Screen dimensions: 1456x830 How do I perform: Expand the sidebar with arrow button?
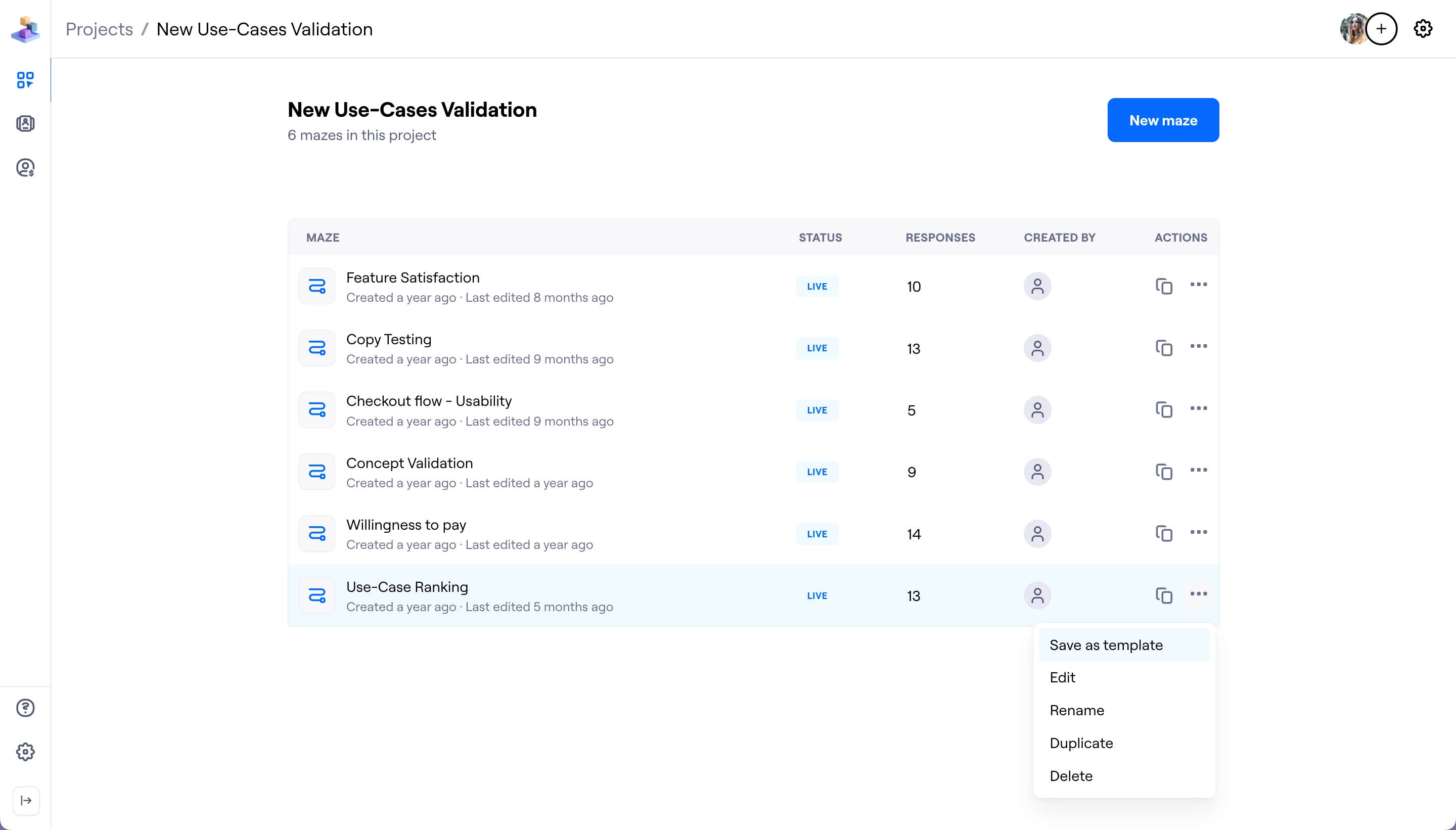click(x=26, y=800)
